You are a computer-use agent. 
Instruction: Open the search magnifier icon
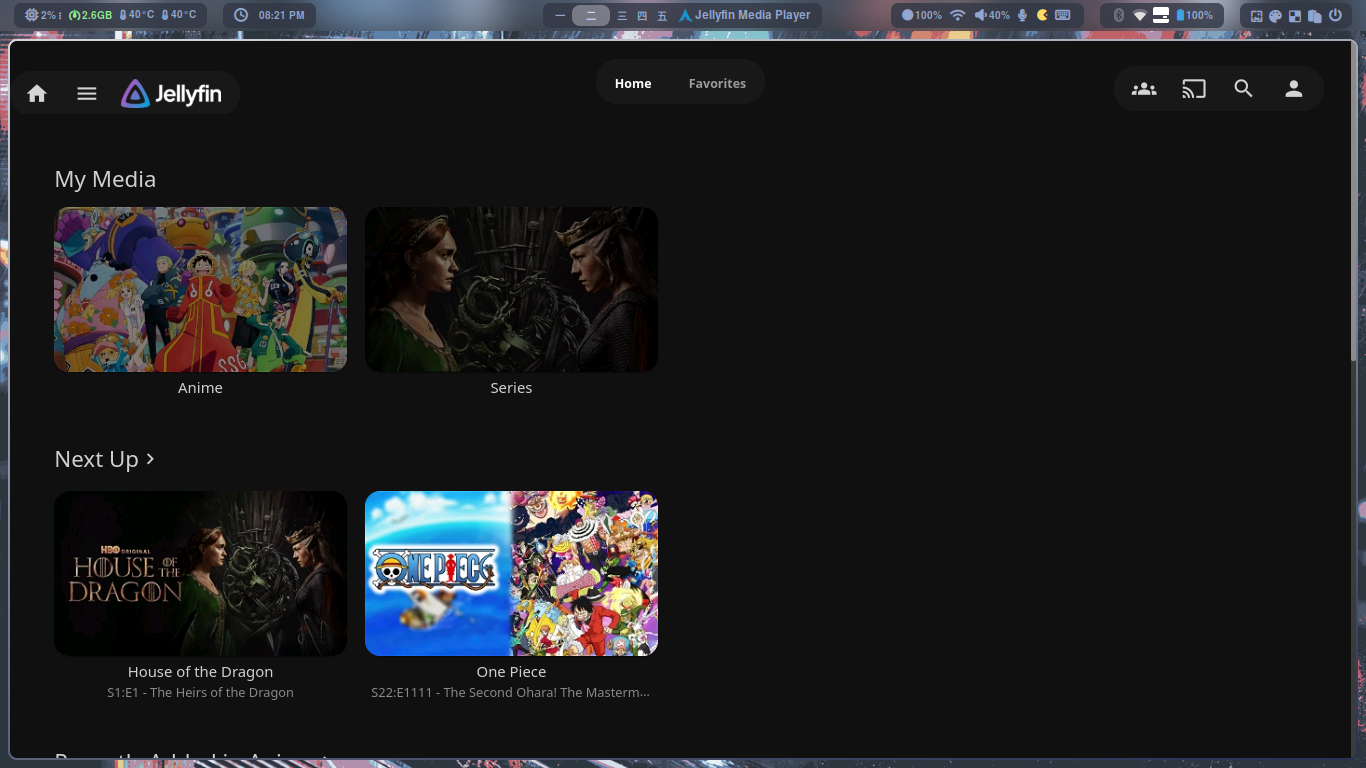coord(1243,89)
